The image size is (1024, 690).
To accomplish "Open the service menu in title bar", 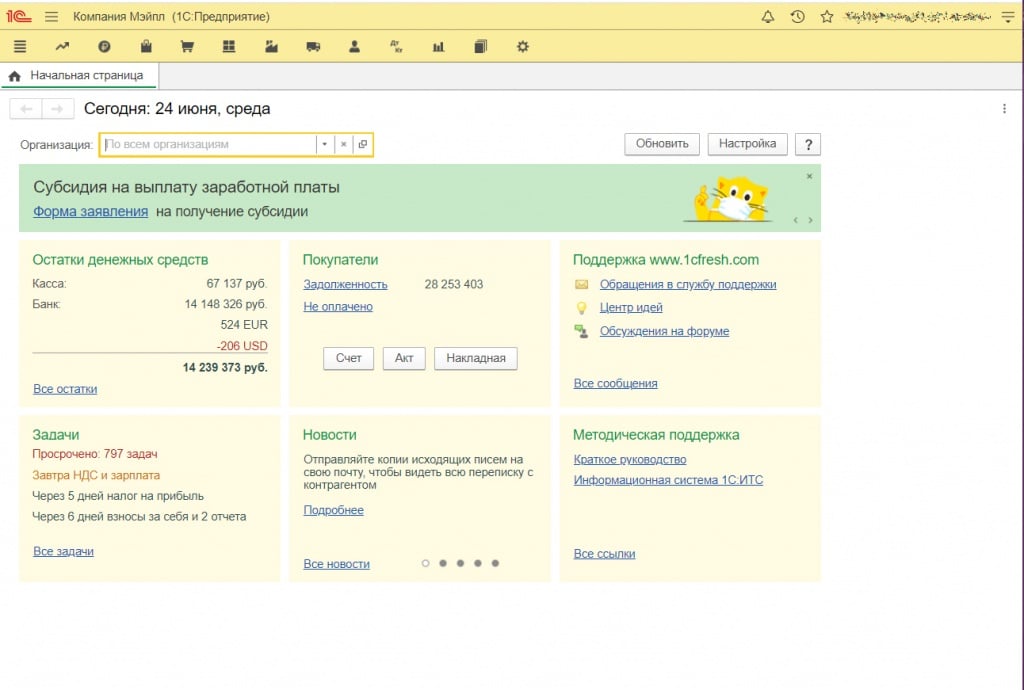I will (1007, 17).
